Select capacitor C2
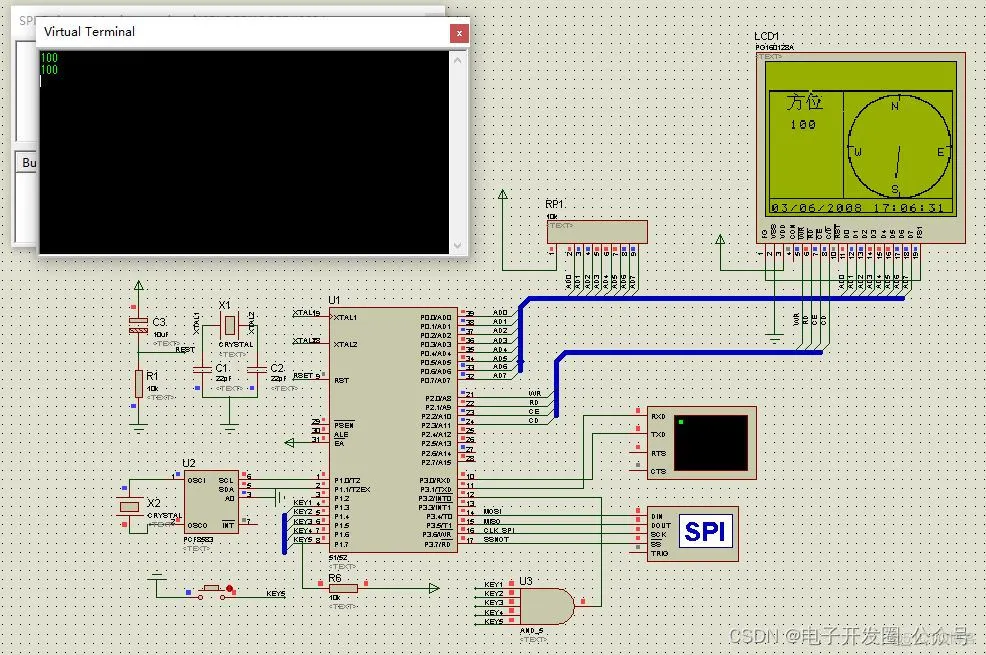 coord(257,370)
